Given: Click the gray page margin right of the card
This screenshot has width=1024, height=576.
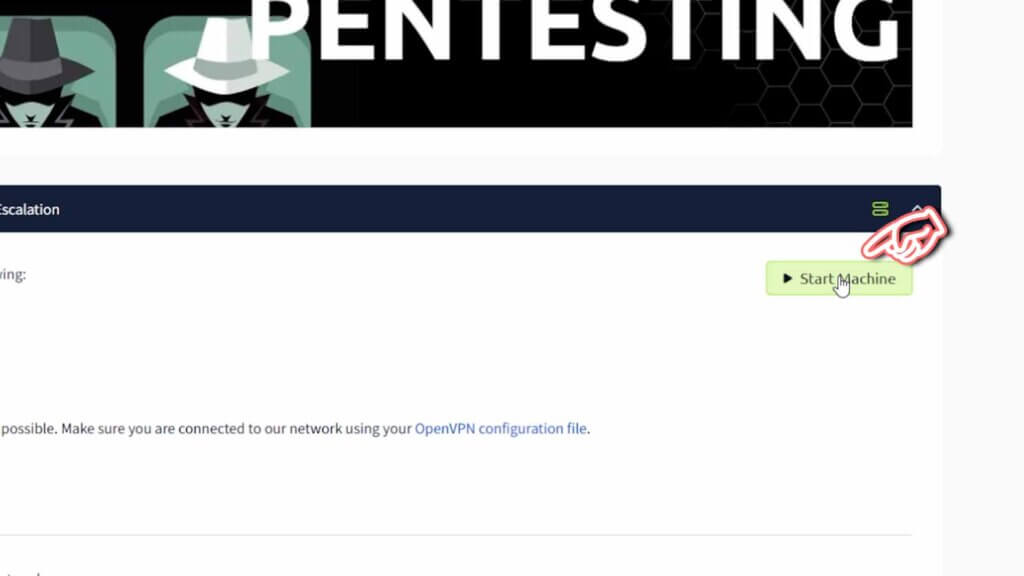Looking at the screenshot, I should coord(983,327).
